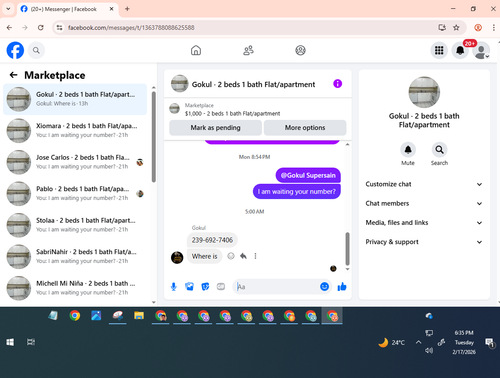Screen dimensions: 500x378
Task: Open the notifications bell with 20+ badge
Action: point(460,50)
